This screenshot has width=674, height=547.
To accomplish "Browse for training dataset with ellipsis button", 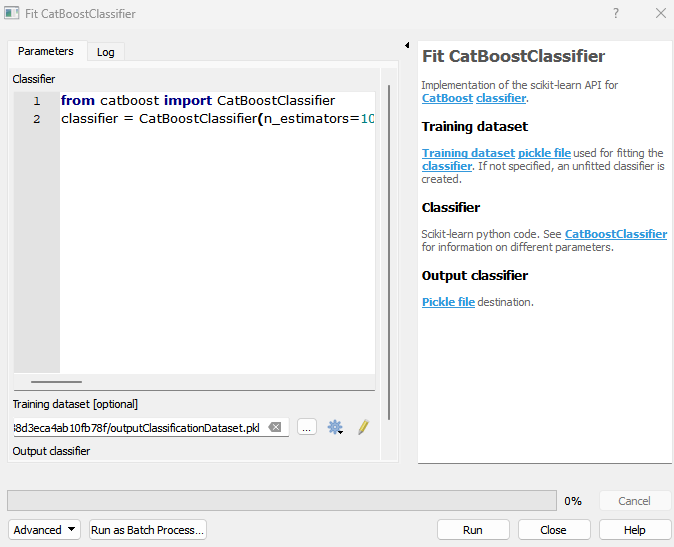I will coord(306,427).
